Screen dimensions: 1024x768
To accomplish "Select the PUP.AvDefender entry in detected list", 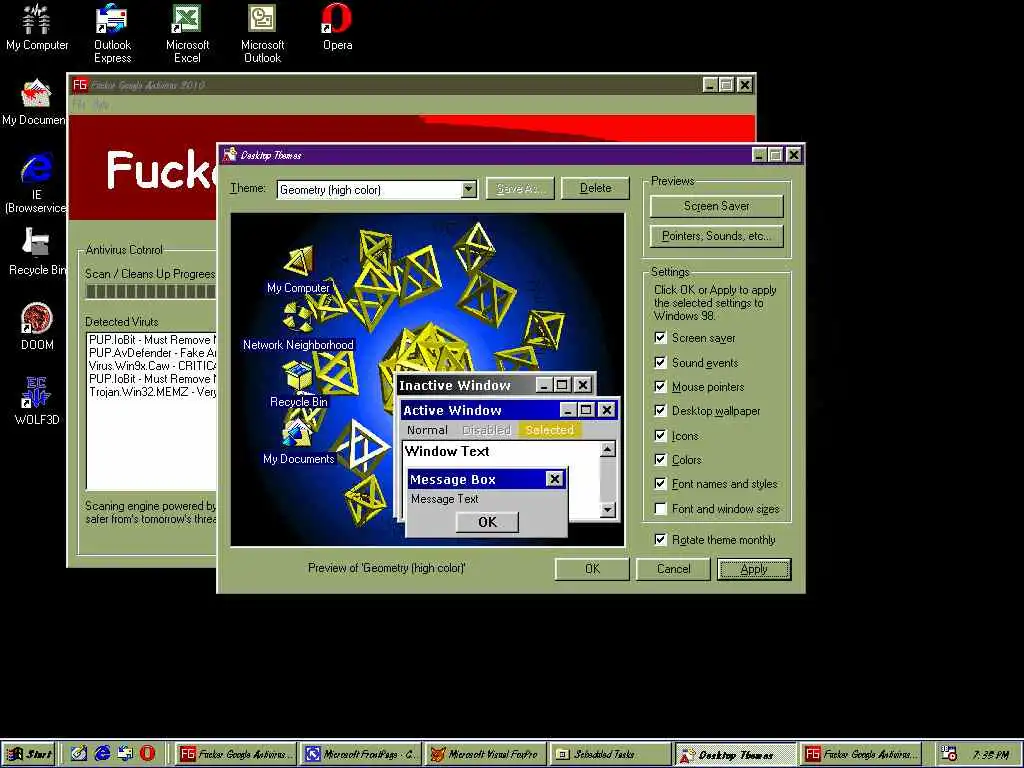I will [152, 353].
